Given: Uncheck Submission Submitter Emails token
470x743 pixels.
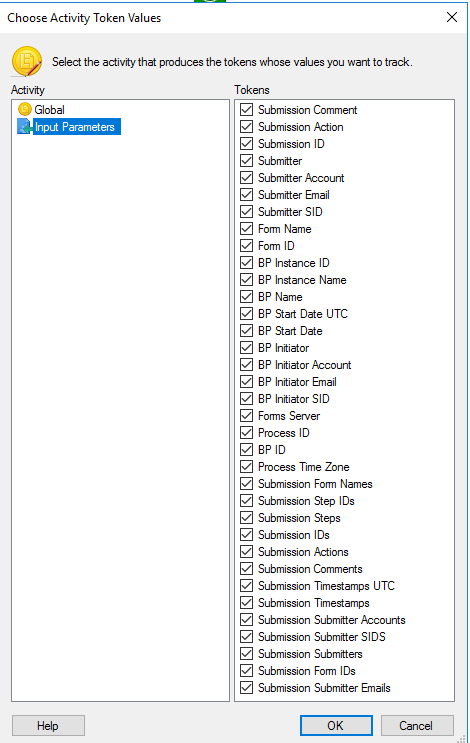Looking at the screenshot, I should pos(246,687).
